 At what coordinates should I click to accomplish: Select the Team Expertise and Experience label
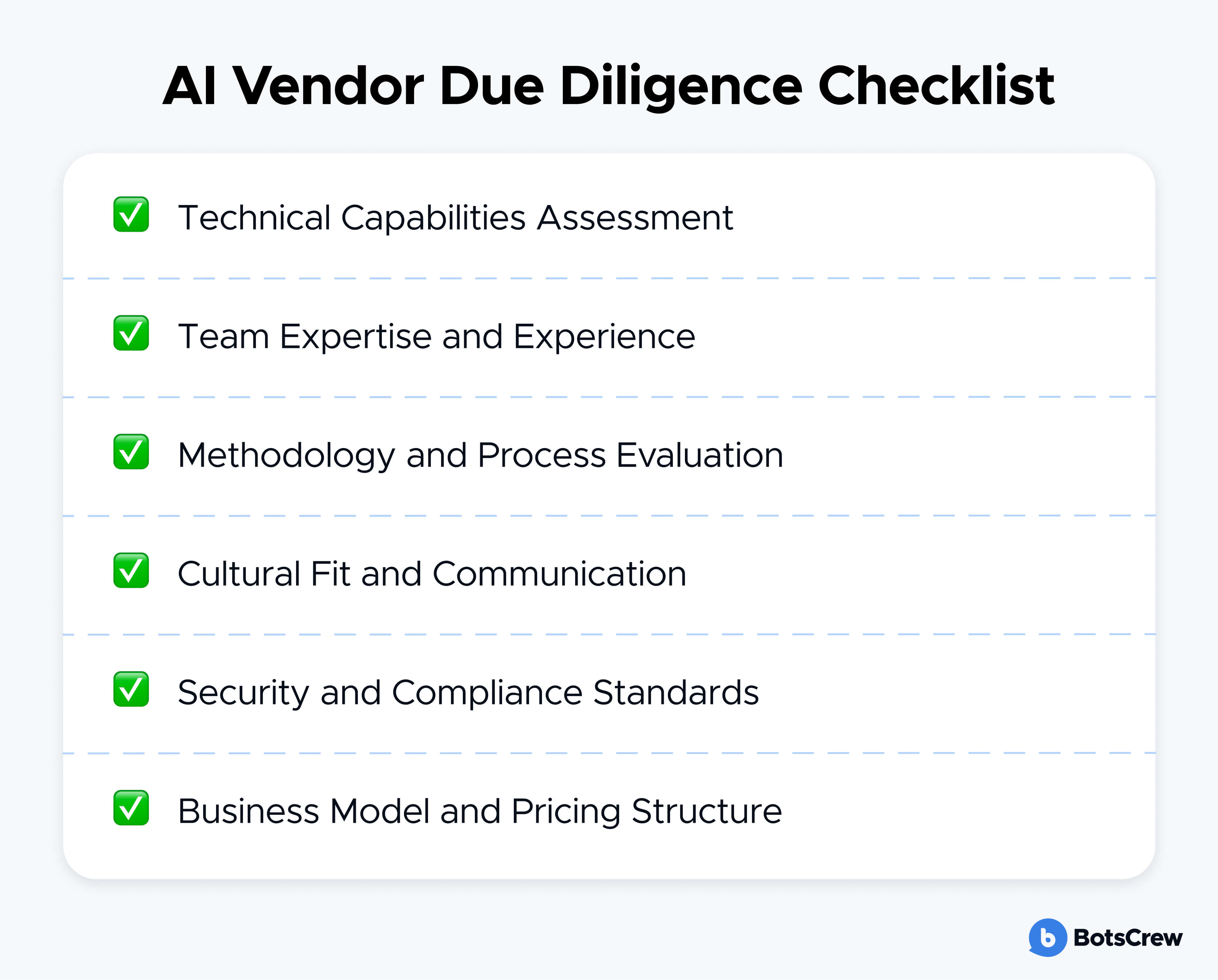[x=436, y=336]
